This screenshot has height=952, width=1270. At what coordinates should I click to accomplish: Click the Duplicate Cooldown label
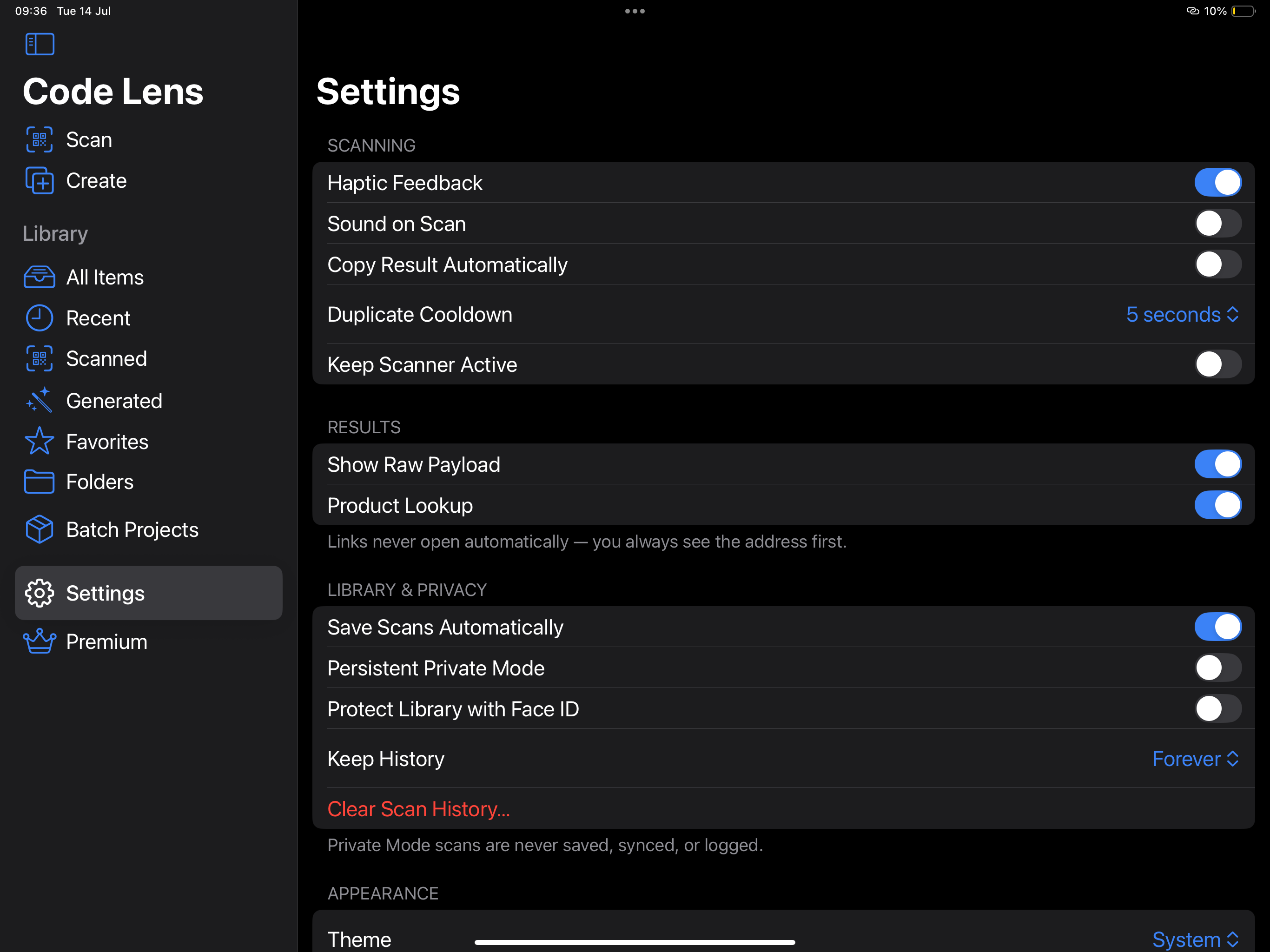click(x=420, y=315)
